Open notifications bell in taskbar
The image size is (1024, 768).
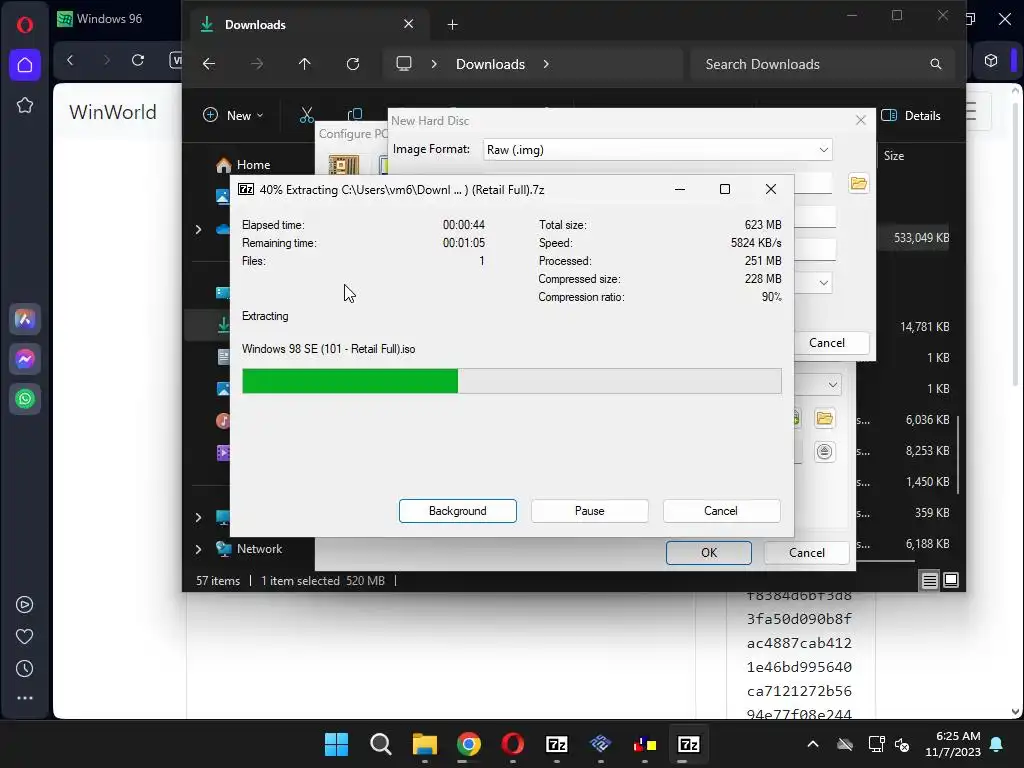(x=996, y=744)
